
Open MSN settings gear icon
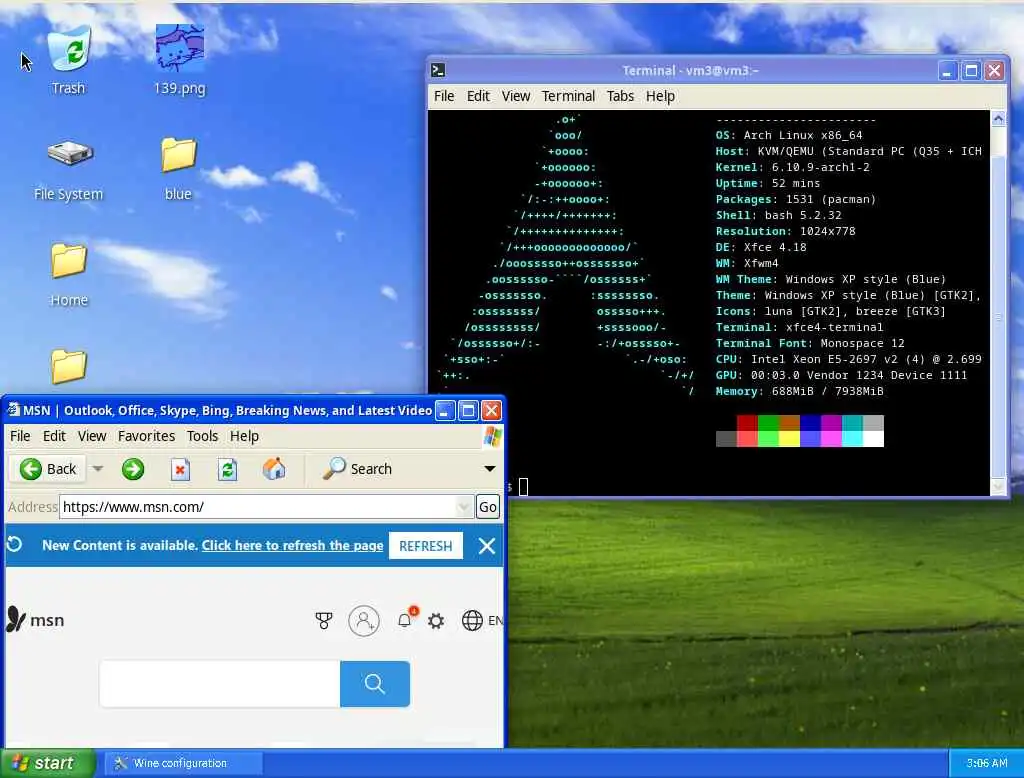click(x=436, y=621)
